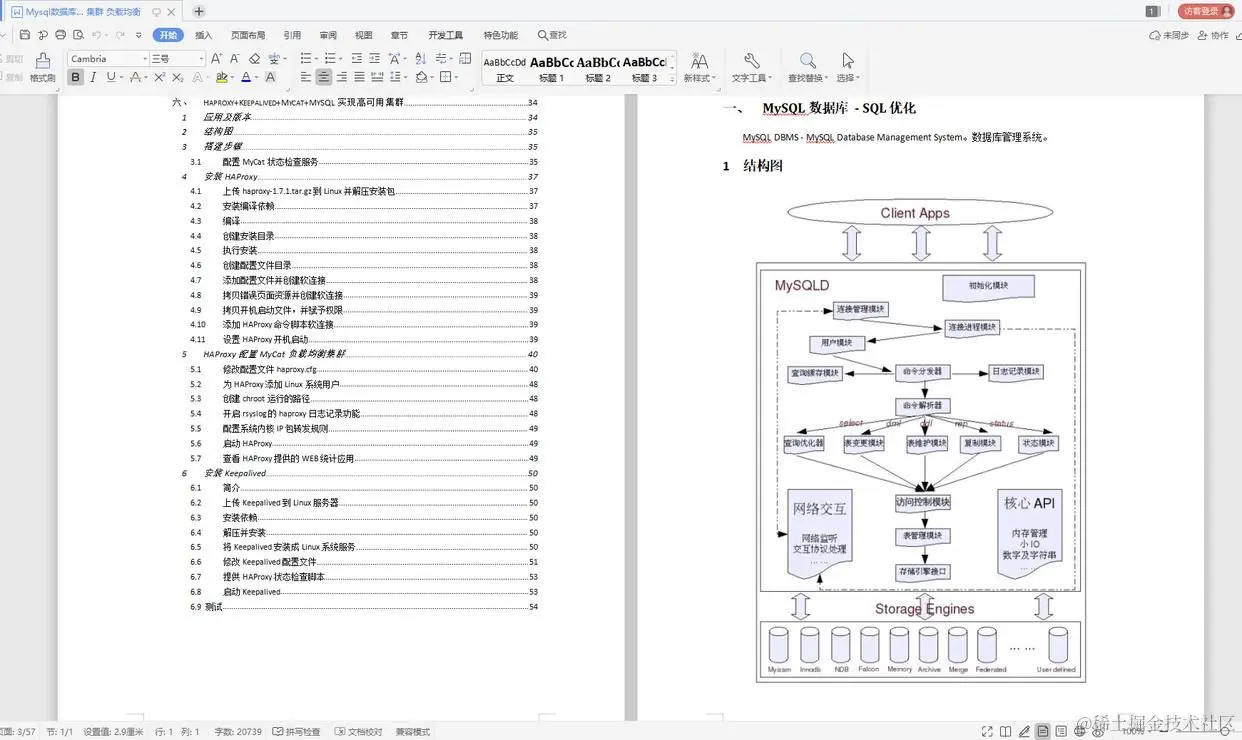Click the 拼写检查 spell check in status bar

296,732
